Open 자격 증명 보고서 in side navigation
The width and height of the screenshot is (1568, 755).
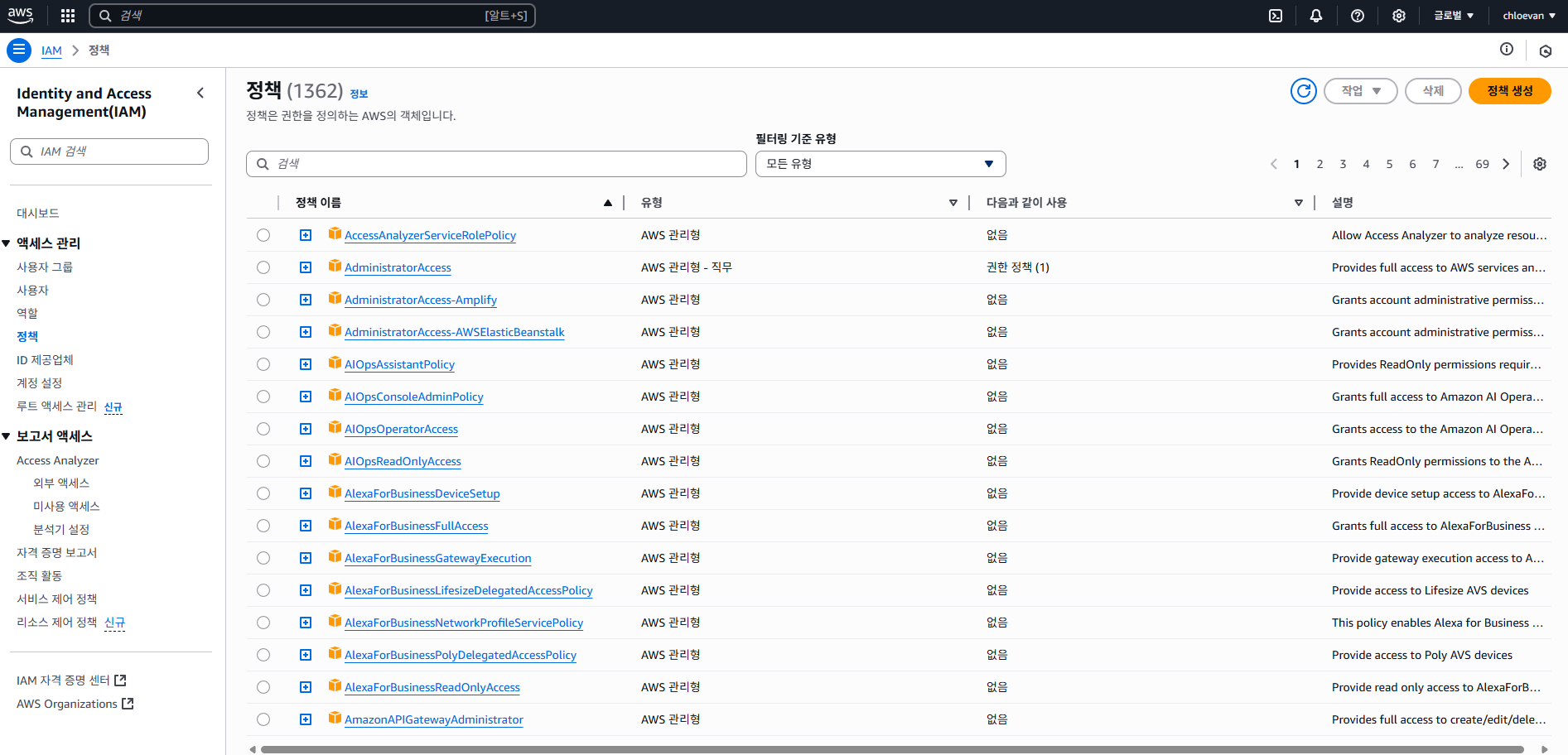tap(56, 553)
